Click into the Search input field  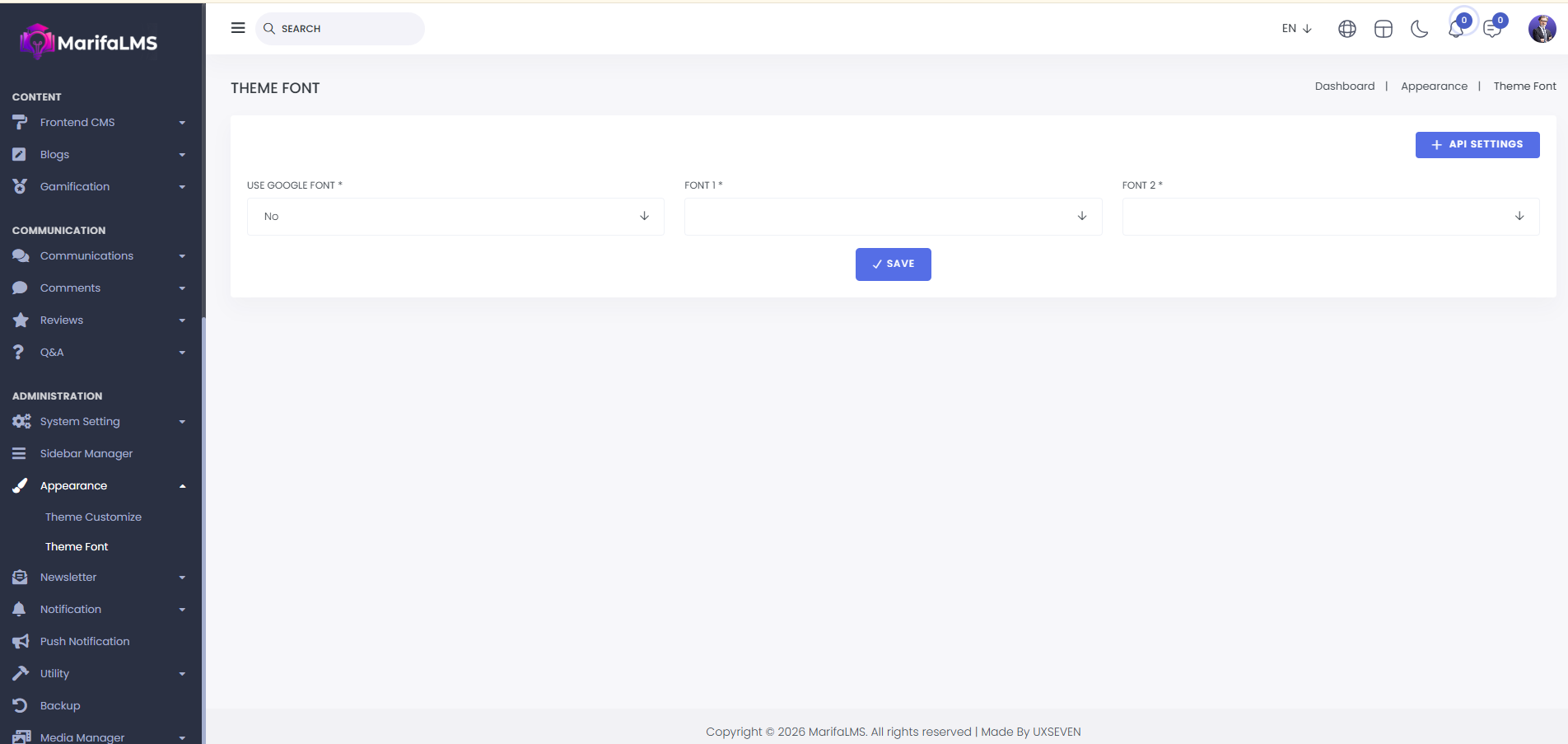tap(346, 29)
